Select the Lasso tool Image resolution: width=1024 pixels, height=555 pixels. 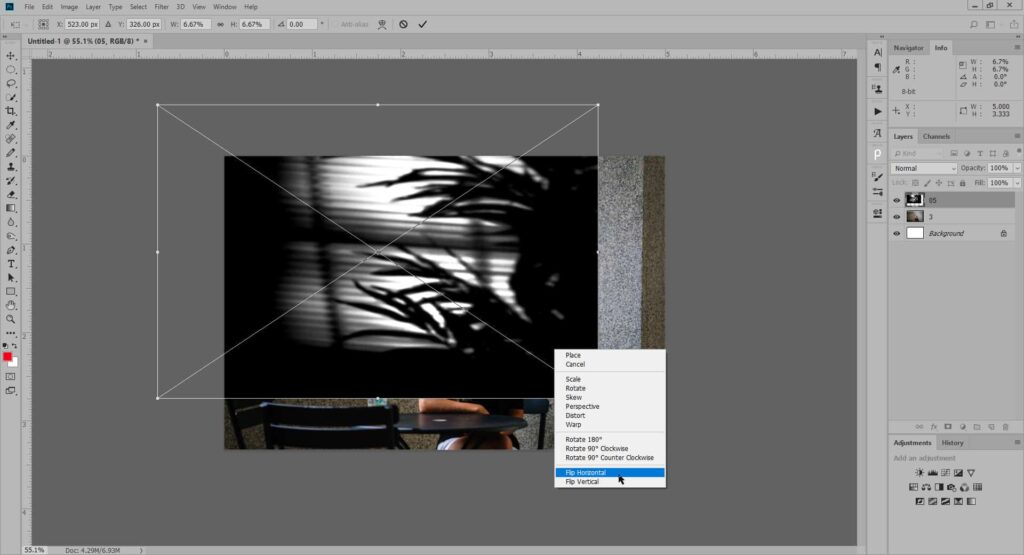(x=11, y=84)
